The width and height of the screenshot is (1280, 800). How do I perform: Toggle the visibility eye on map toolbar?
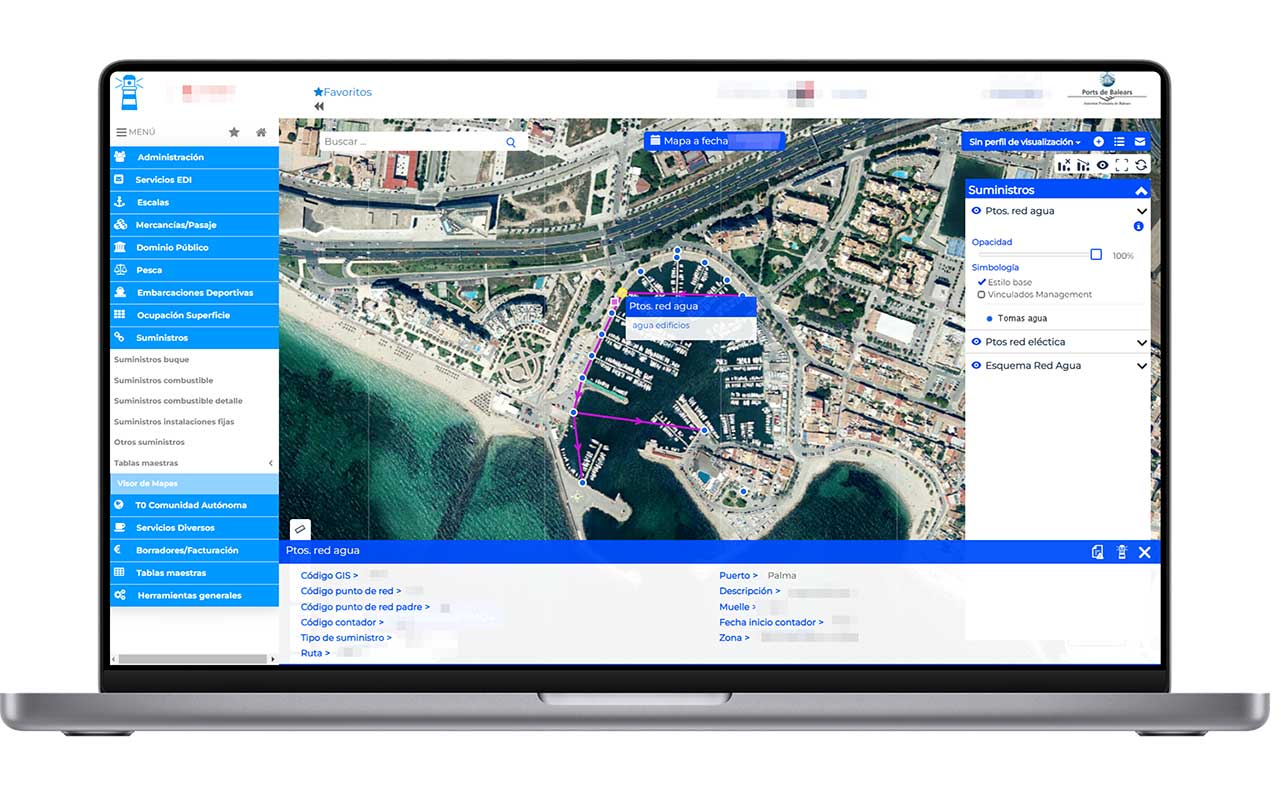pos(1102,165)
